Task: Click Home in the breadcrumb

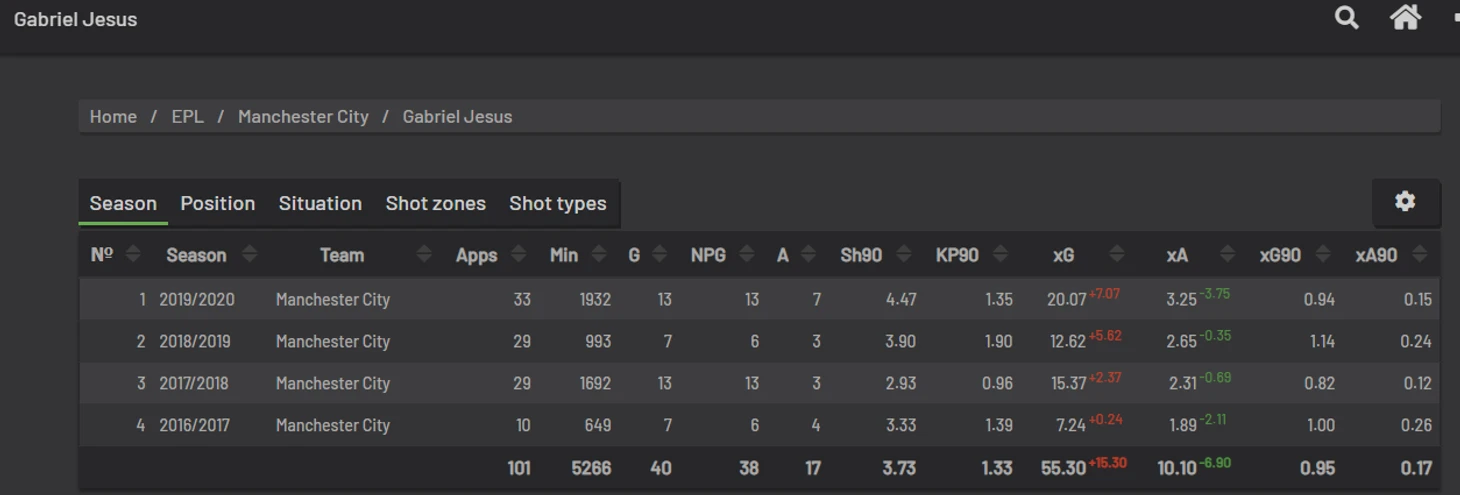Action: click(113, 117)
